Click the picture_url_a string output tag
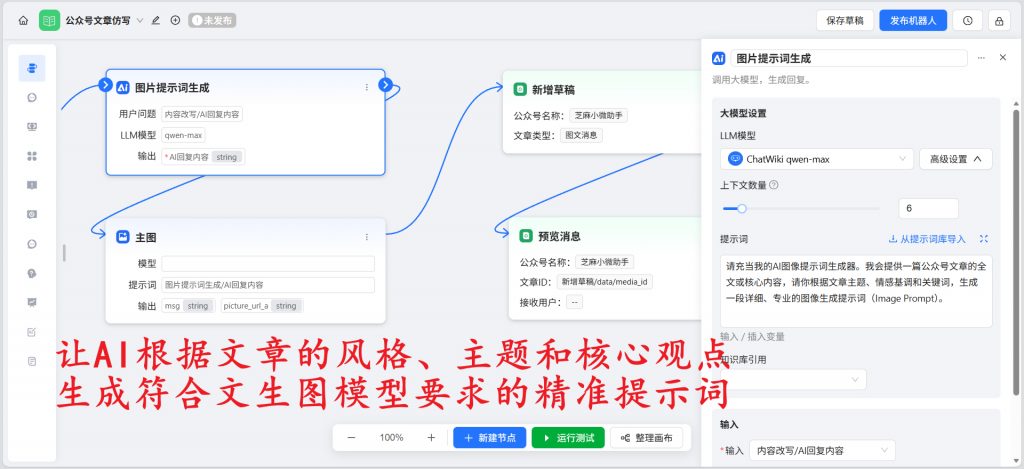Viewport: 1024px width, 469px height. [x=262, y=306]
